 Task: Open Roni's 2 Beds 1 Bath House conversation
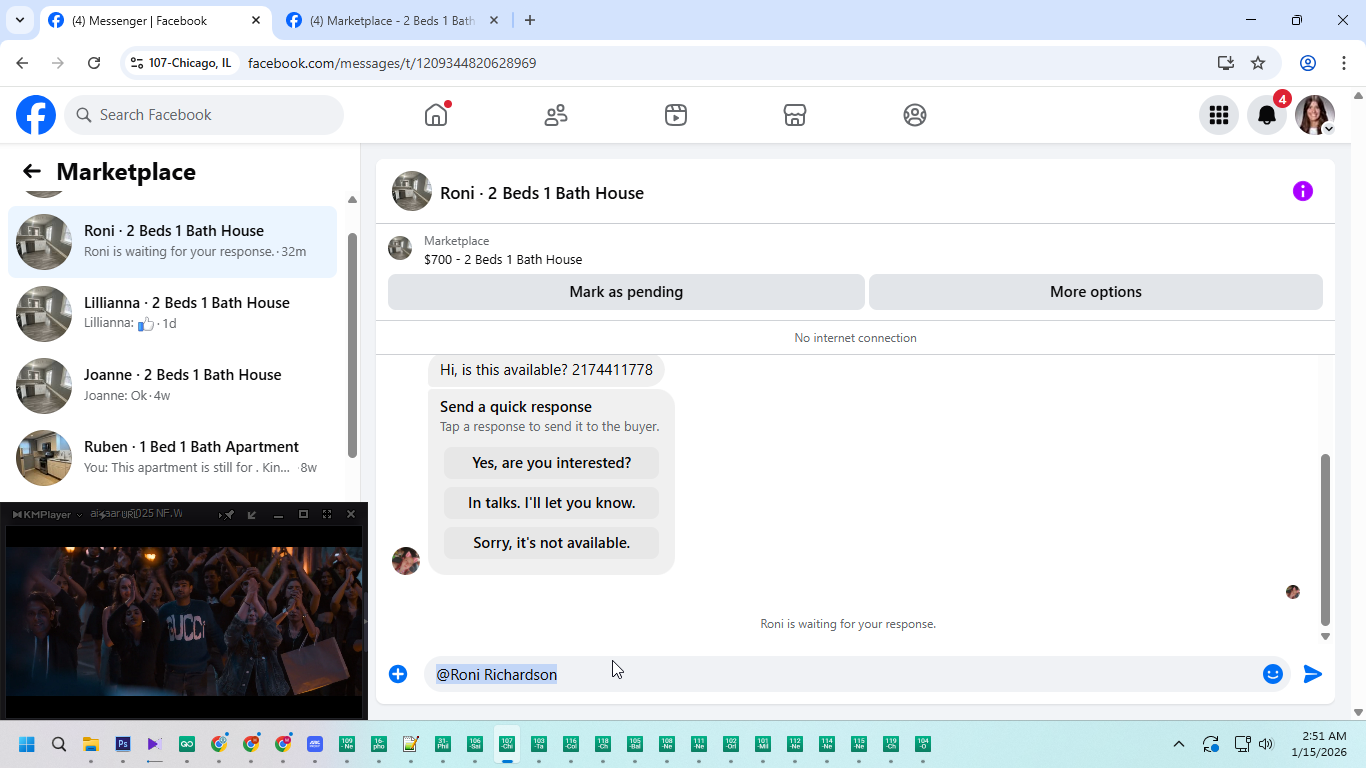172,242
